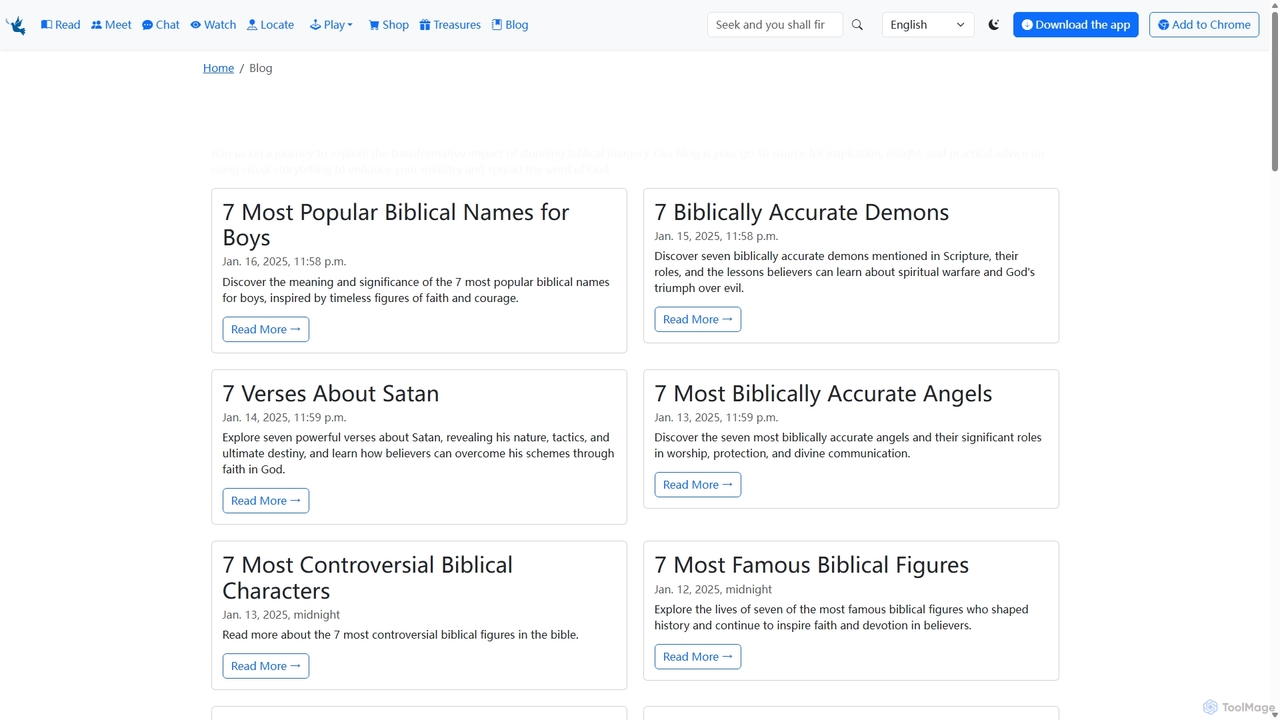Click the page vertical scrollbar thumb
The height and width of the screenshot is (720, 1280).
(1274, 90)
